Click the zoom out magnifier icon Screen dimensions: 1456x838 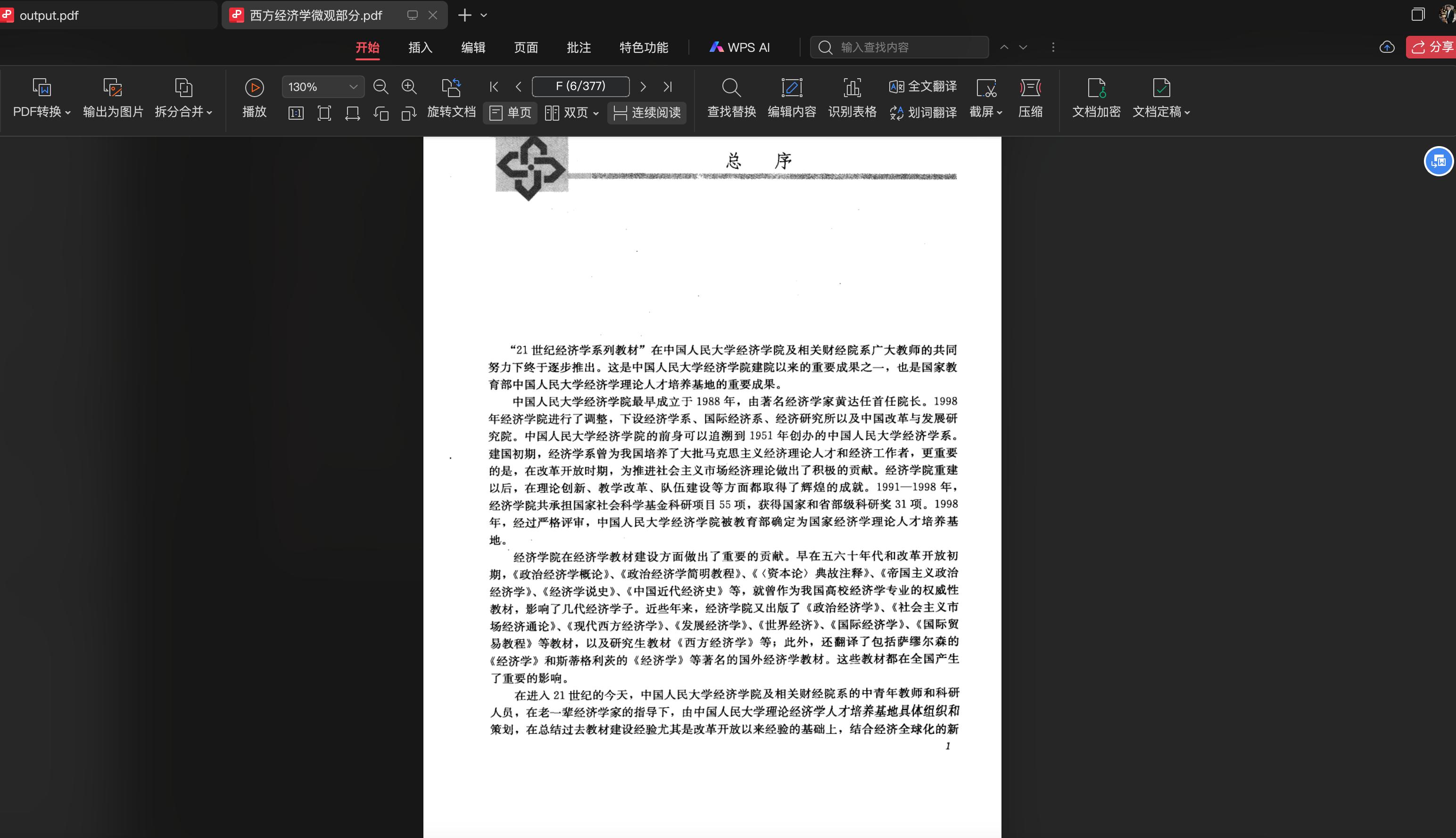click(x=381, y=87)
